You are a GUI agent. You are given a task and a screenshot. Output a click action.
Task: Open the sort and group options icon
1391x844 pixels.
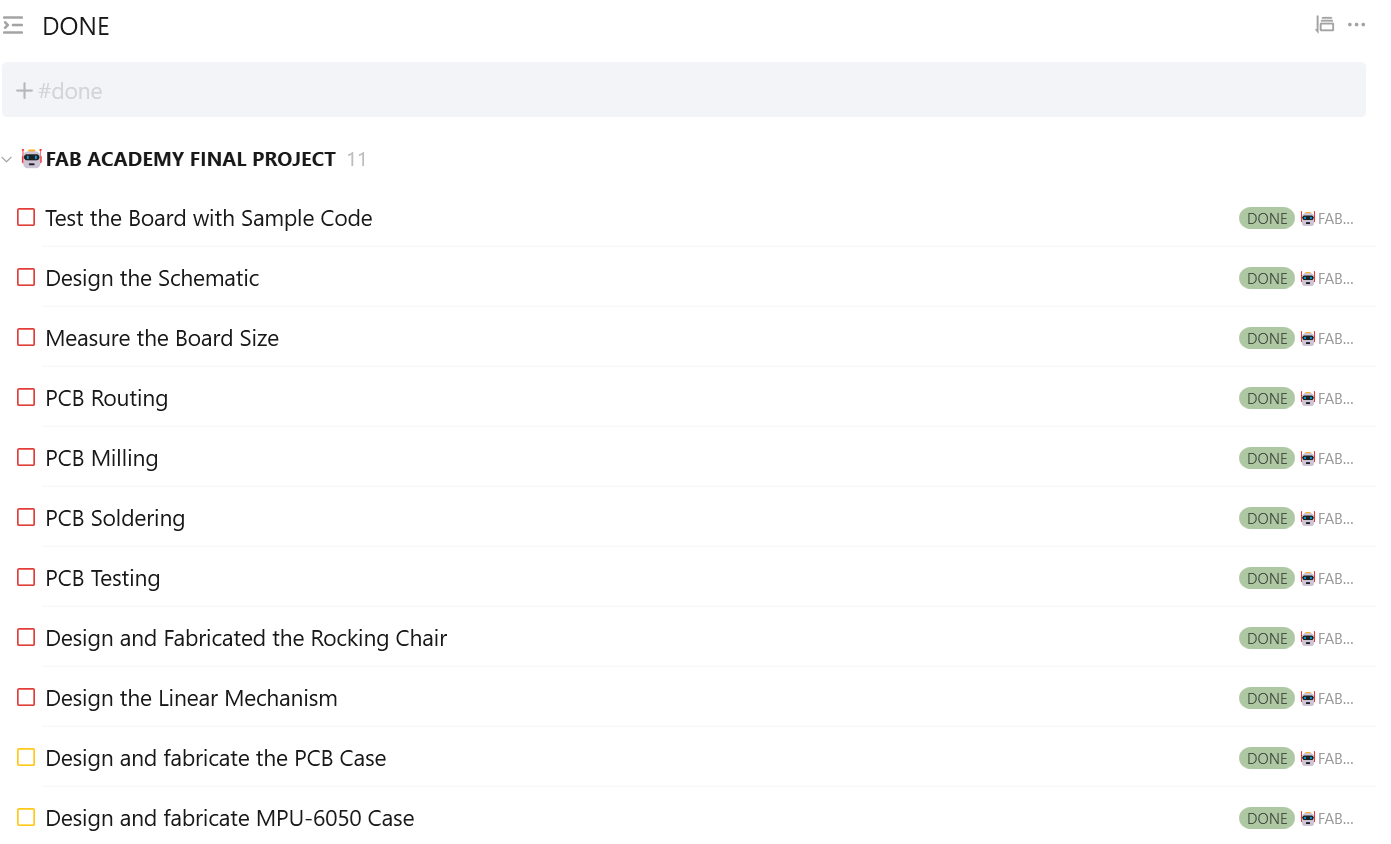(x=1325, y=25)
